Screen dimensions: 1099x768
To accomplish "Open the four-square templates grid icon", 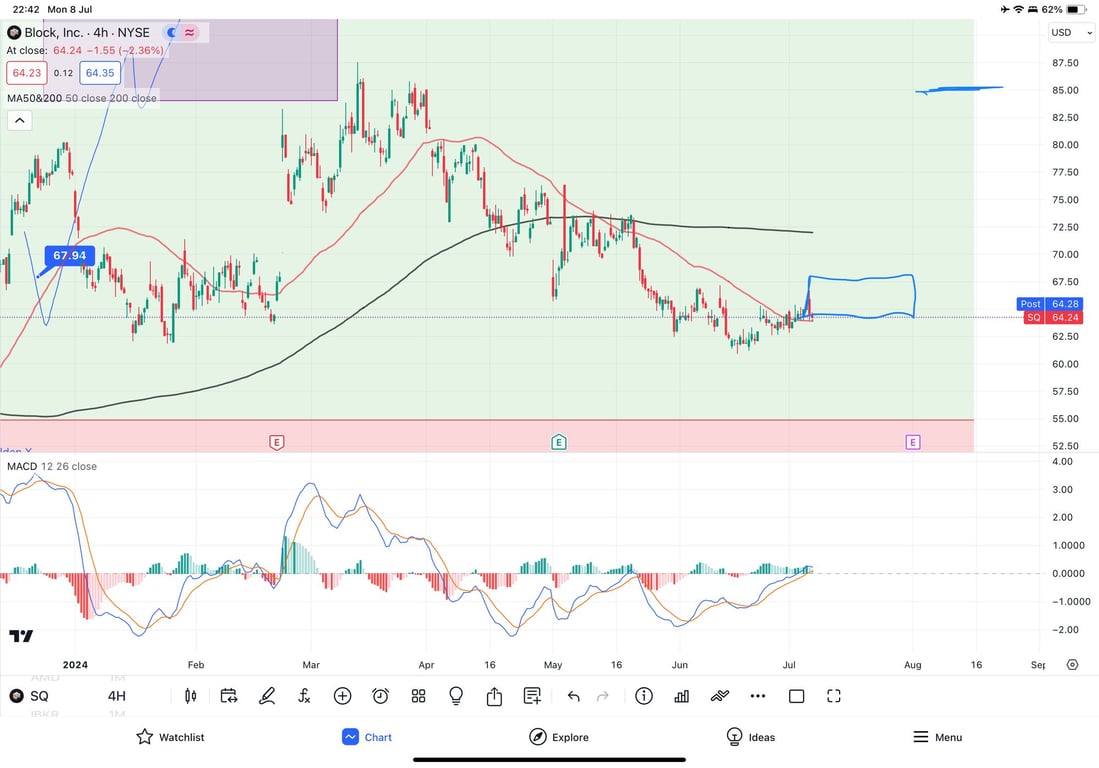I will pyautogui.click(x=418, y=696).
